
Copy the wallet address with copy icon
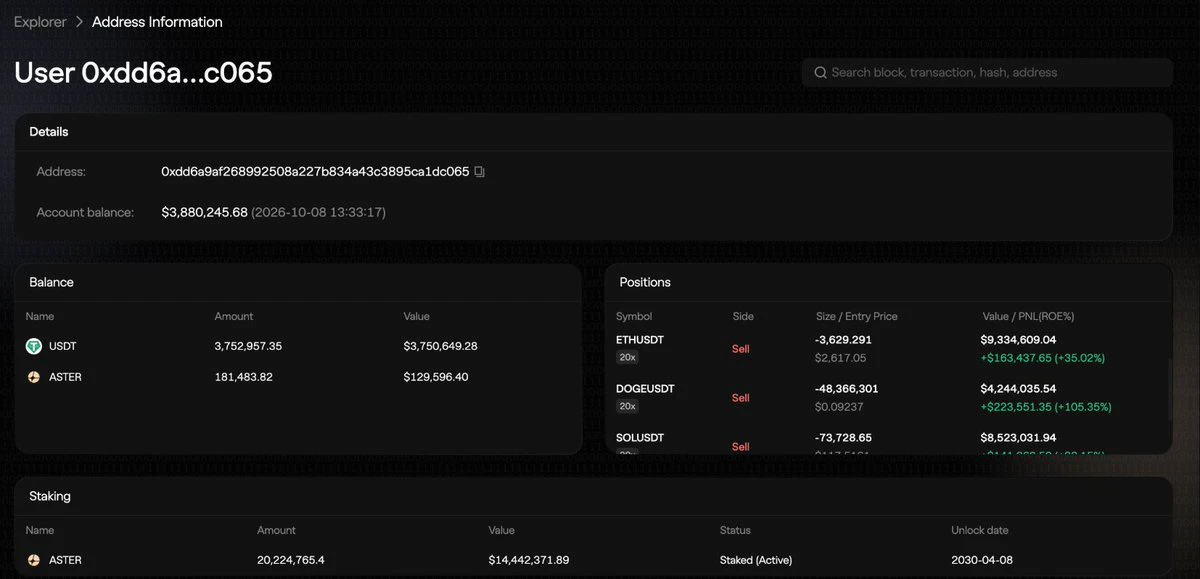tap(480, 172)
